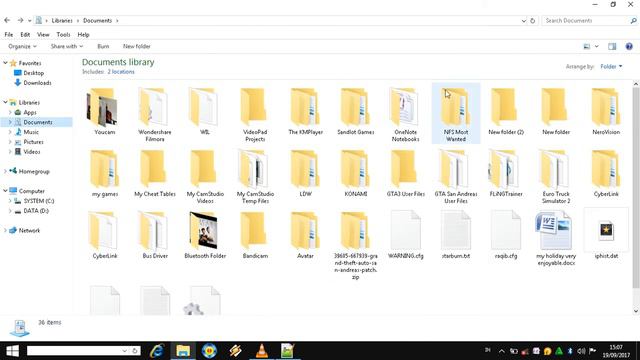Open the View menu
The width and height of the screenshot is (640, 360).
point(43,35)
